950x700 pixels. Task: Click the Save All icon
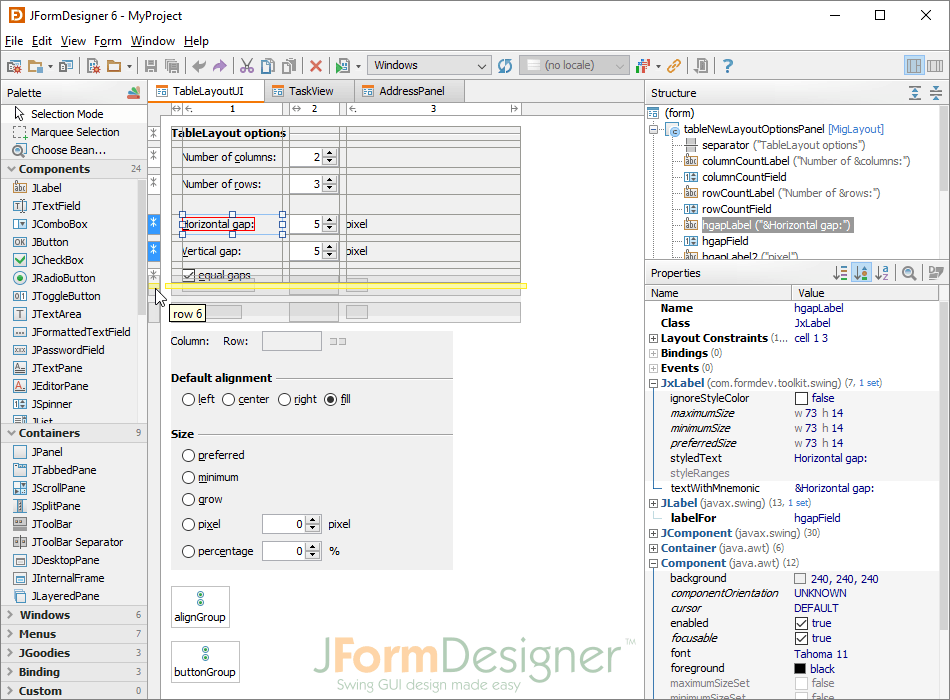tap(172, 66)
